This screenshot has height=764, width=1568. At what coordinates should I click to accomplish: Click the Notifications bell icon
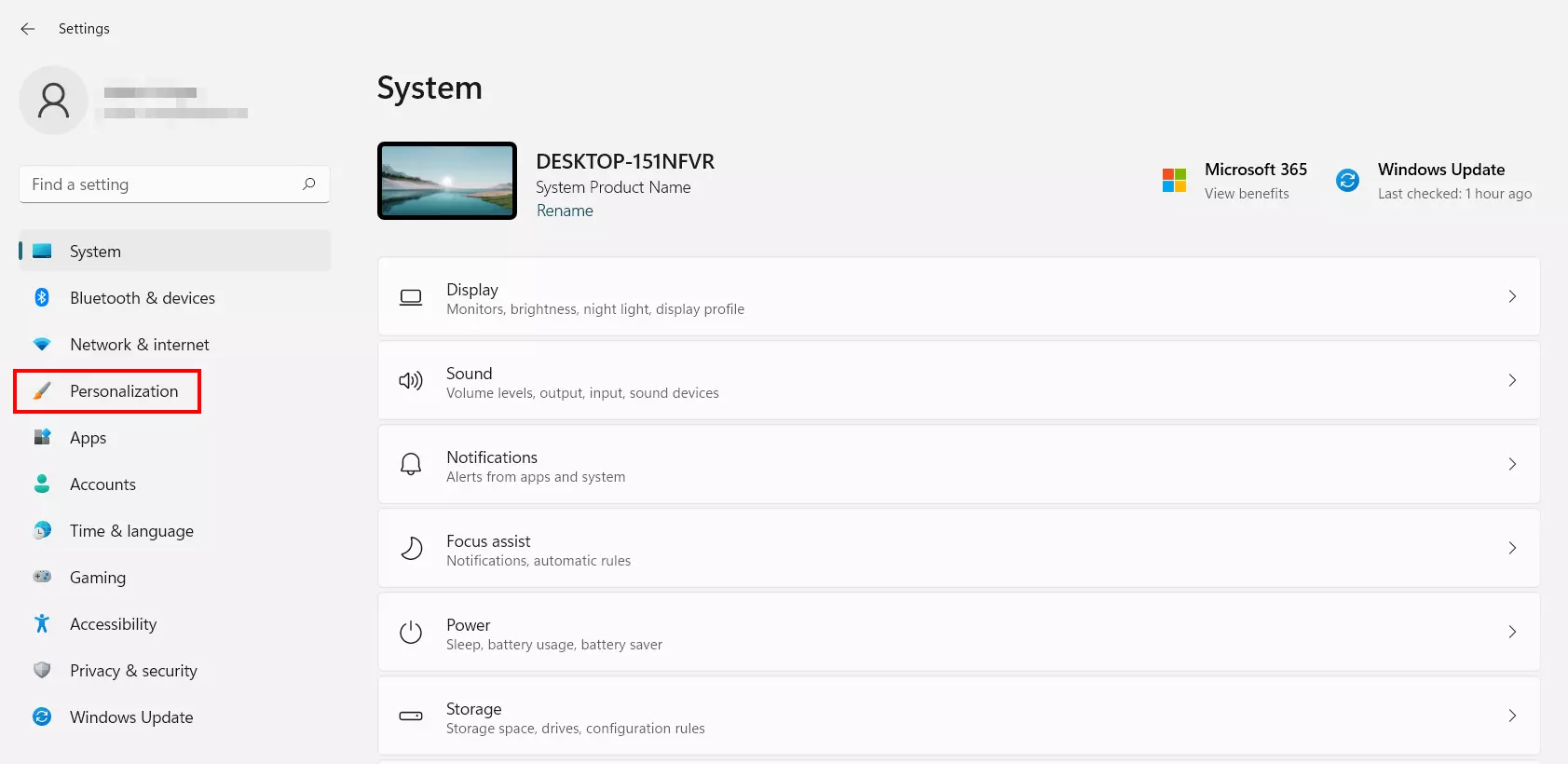point(411,464)
